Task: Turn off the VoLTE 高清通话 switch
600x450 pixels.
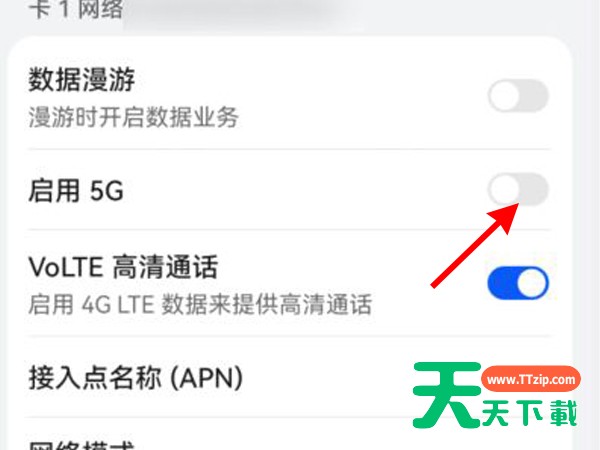Action: [x=518, y=283]
